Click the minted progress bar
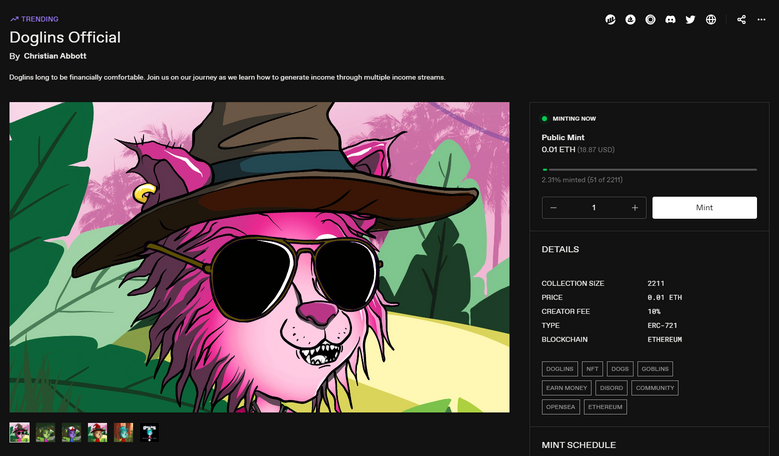Viewport: 779px width, 456px height. point(649,170)
